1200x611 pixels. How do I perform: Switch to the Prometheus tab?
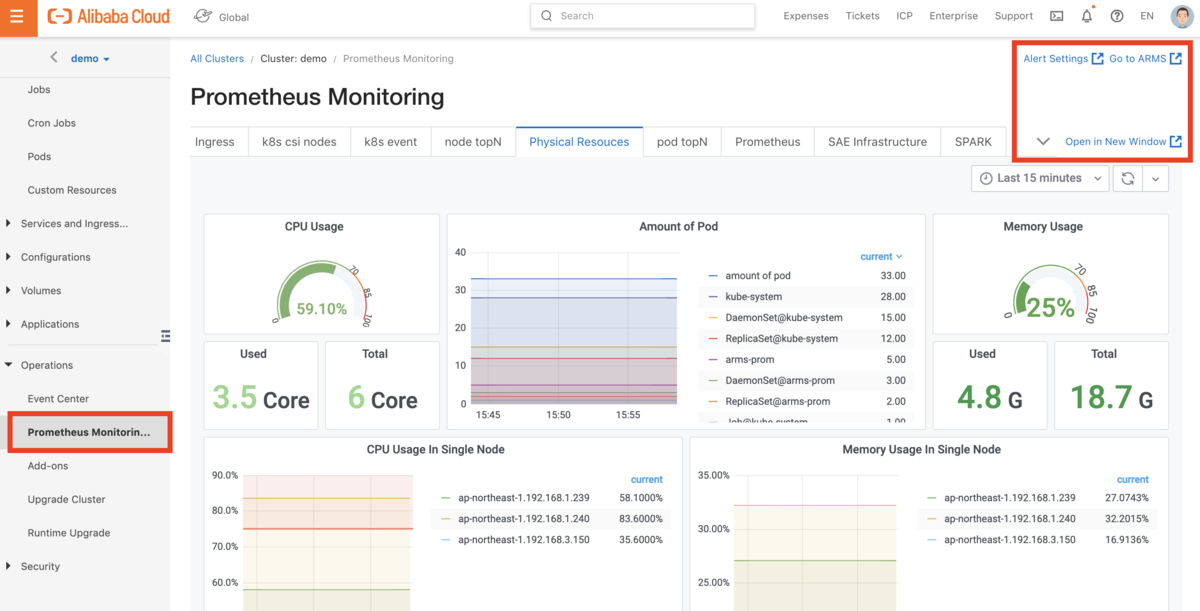coord(768,141)
